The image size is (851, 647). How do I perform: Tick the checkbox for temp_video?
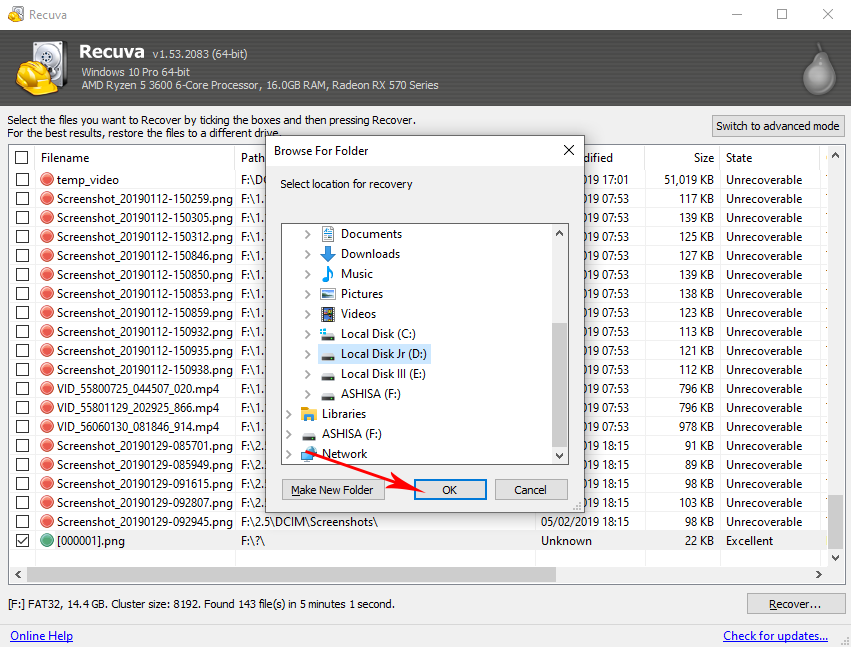[22, 179]
